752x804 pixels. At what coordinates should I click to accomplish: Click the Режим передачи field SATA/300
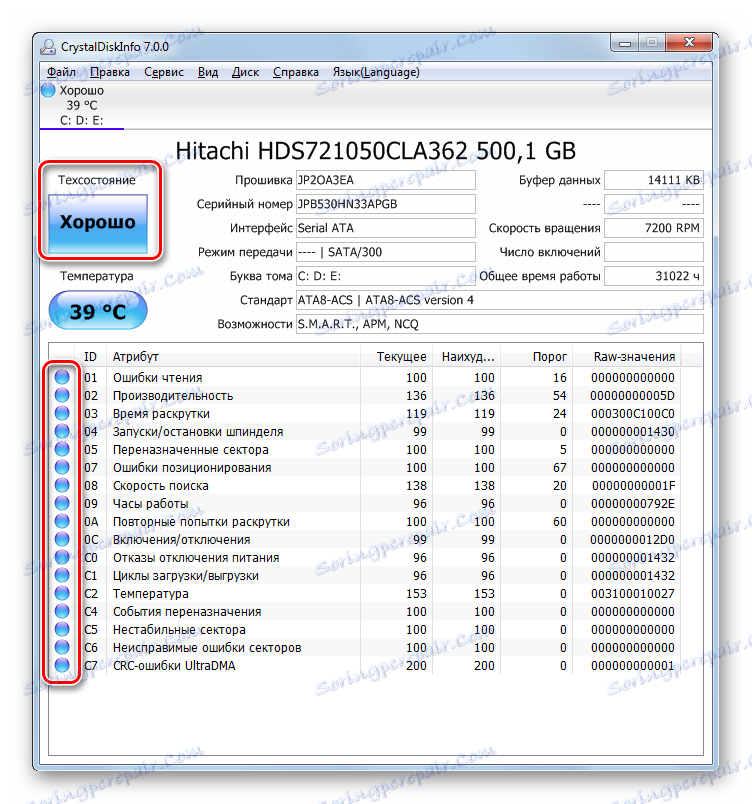(x=385, y=252)
